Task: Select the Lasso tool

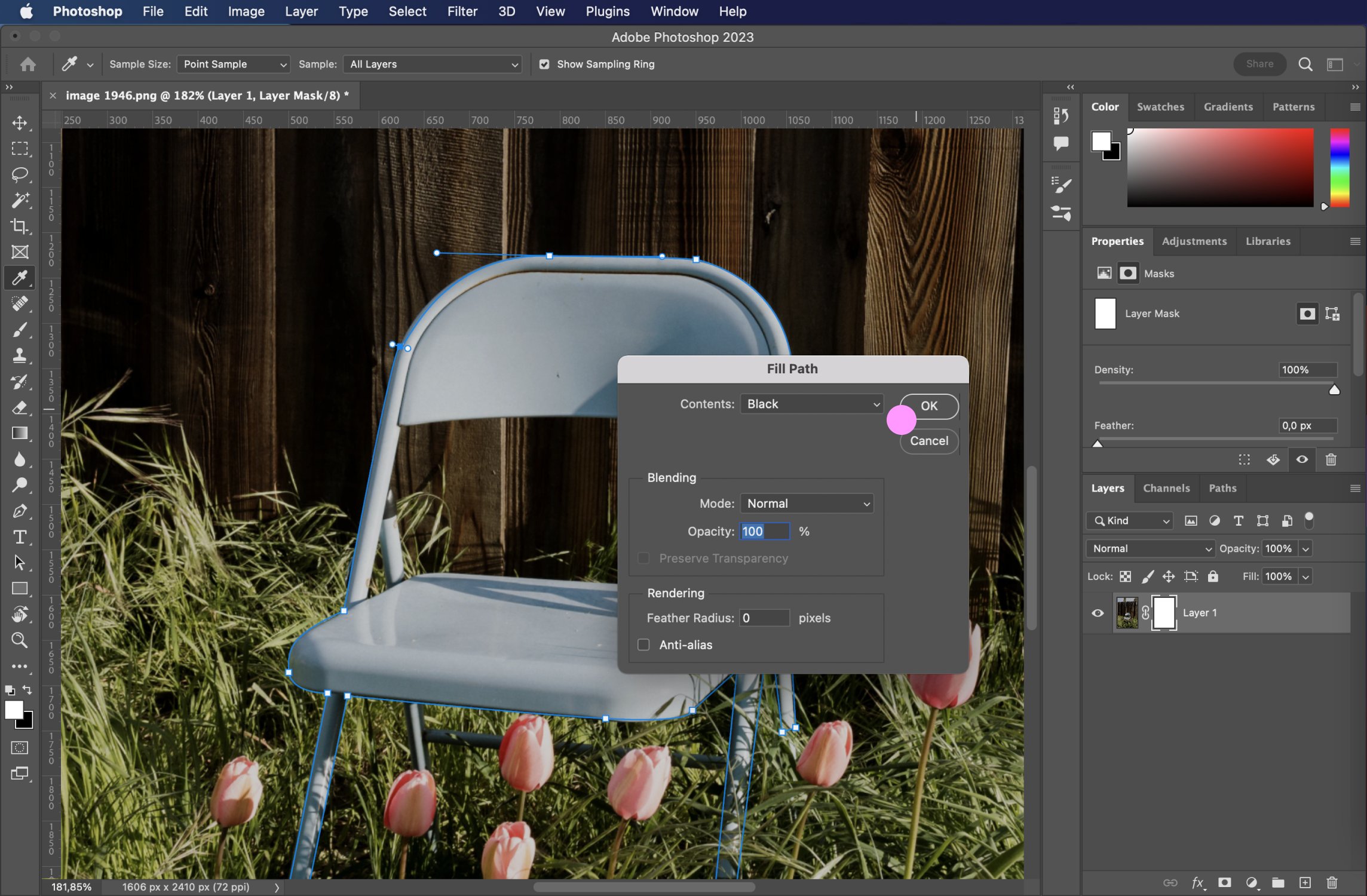Action: [19, 173]
